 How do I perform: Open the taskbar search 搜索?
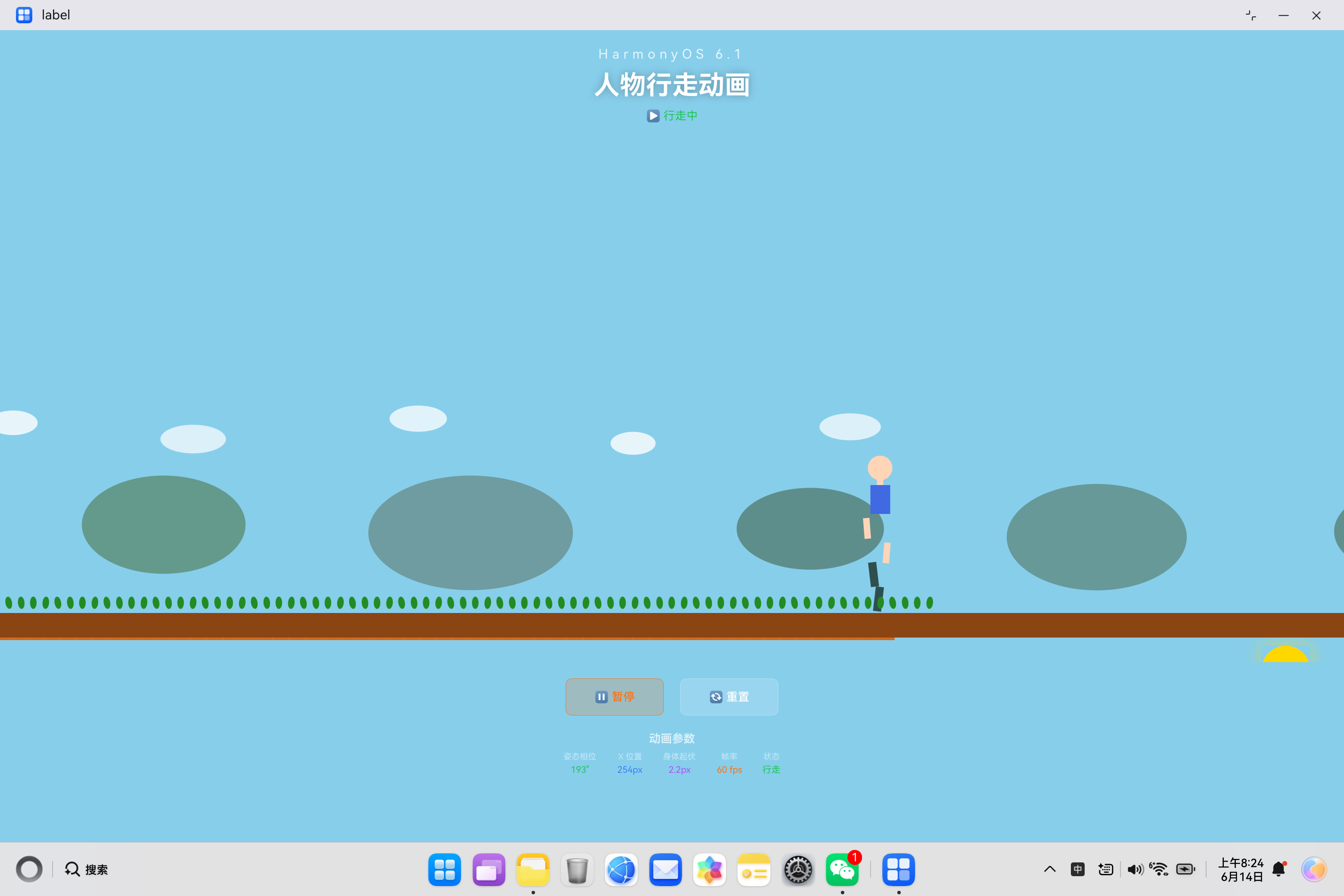(86, 869)
